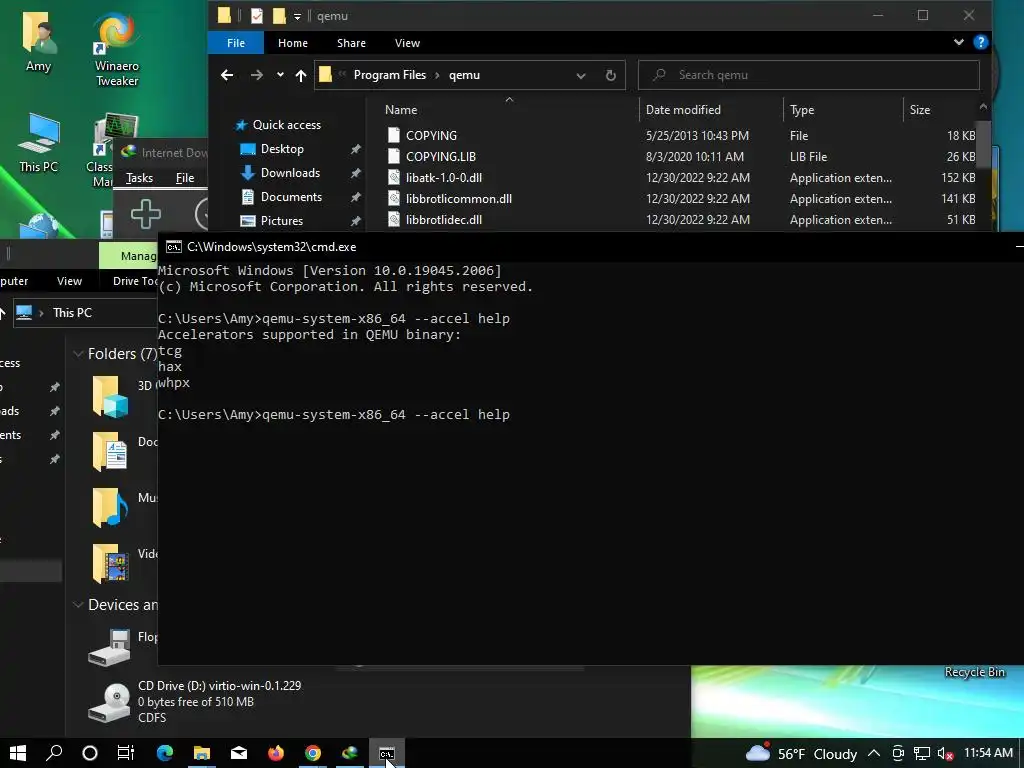This screenshot has height=768, width=1024.
Task: Refresh the qemu folder view
Action: coord(611,75)
